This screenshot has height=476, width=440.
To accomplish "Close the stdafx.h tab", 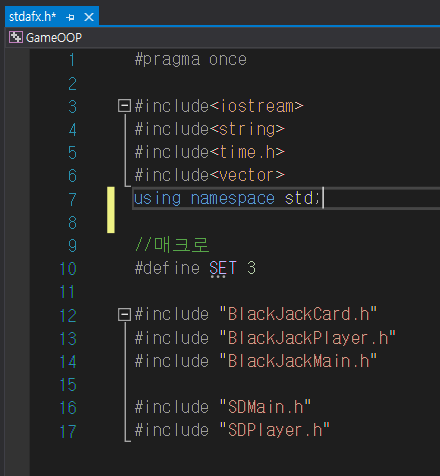I will point(89,17).
